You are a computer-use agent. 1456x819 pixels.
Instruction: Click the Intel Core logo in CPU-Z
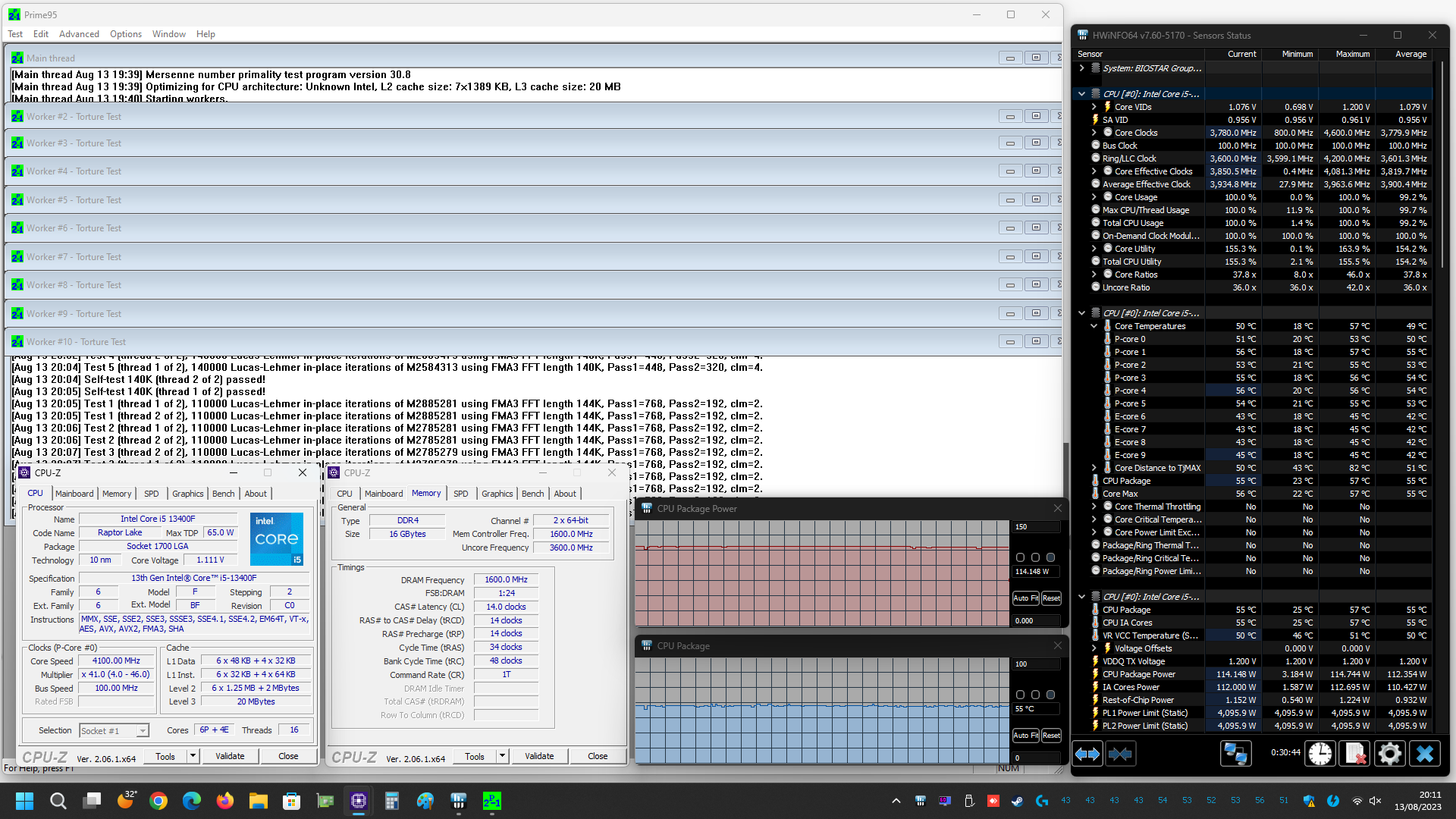coord(277,539)
